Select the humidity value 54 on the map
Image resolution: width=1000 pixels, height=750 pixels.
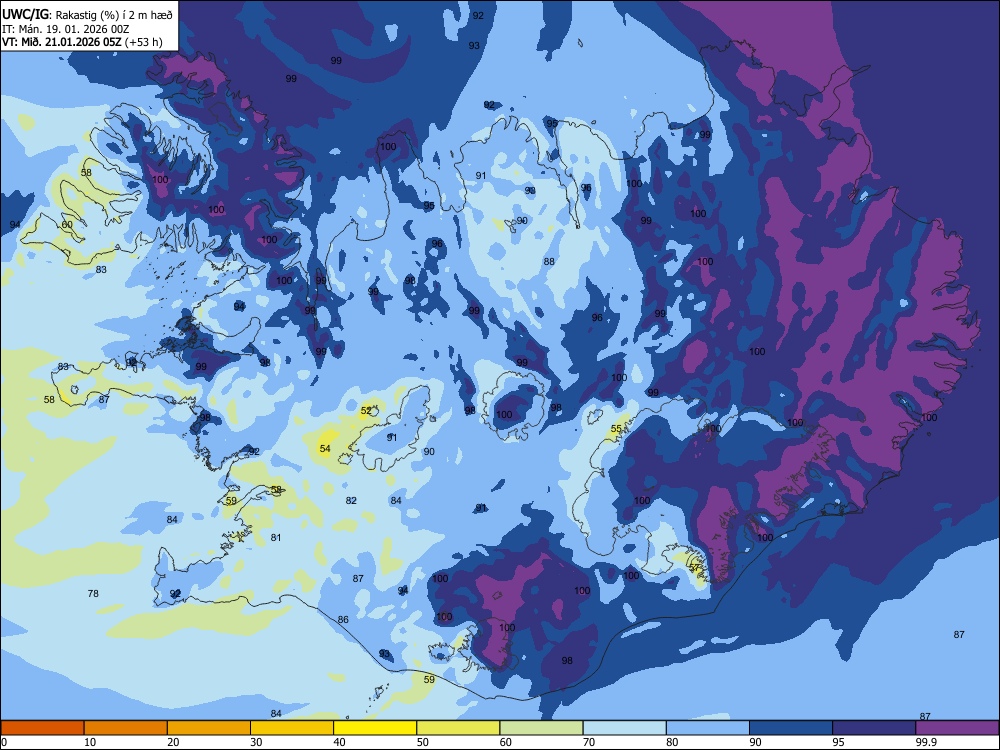click(x=325, y=448)
